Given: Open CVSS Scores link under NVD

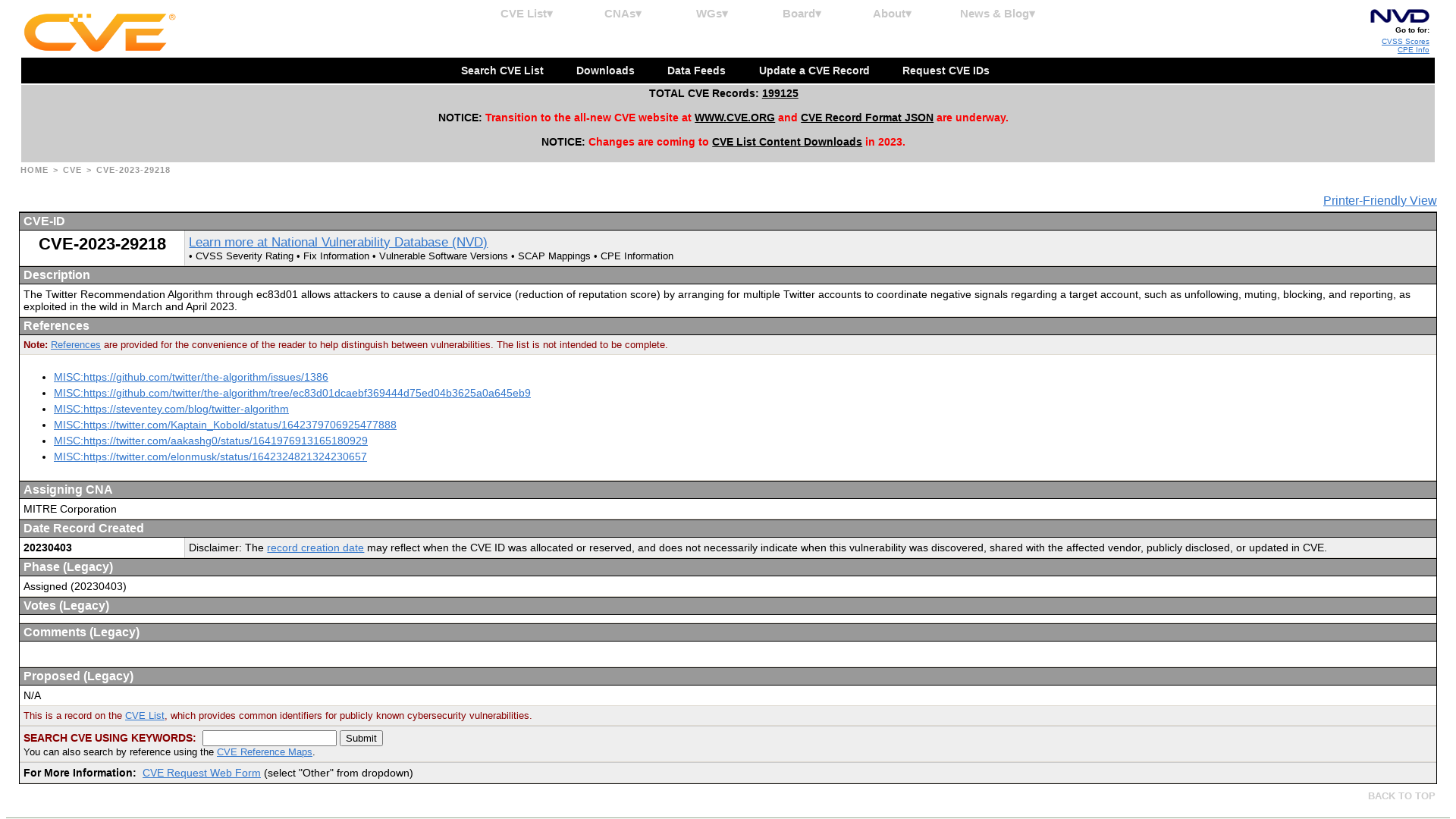Looking at the screenshot, I should coord(1405,42).
